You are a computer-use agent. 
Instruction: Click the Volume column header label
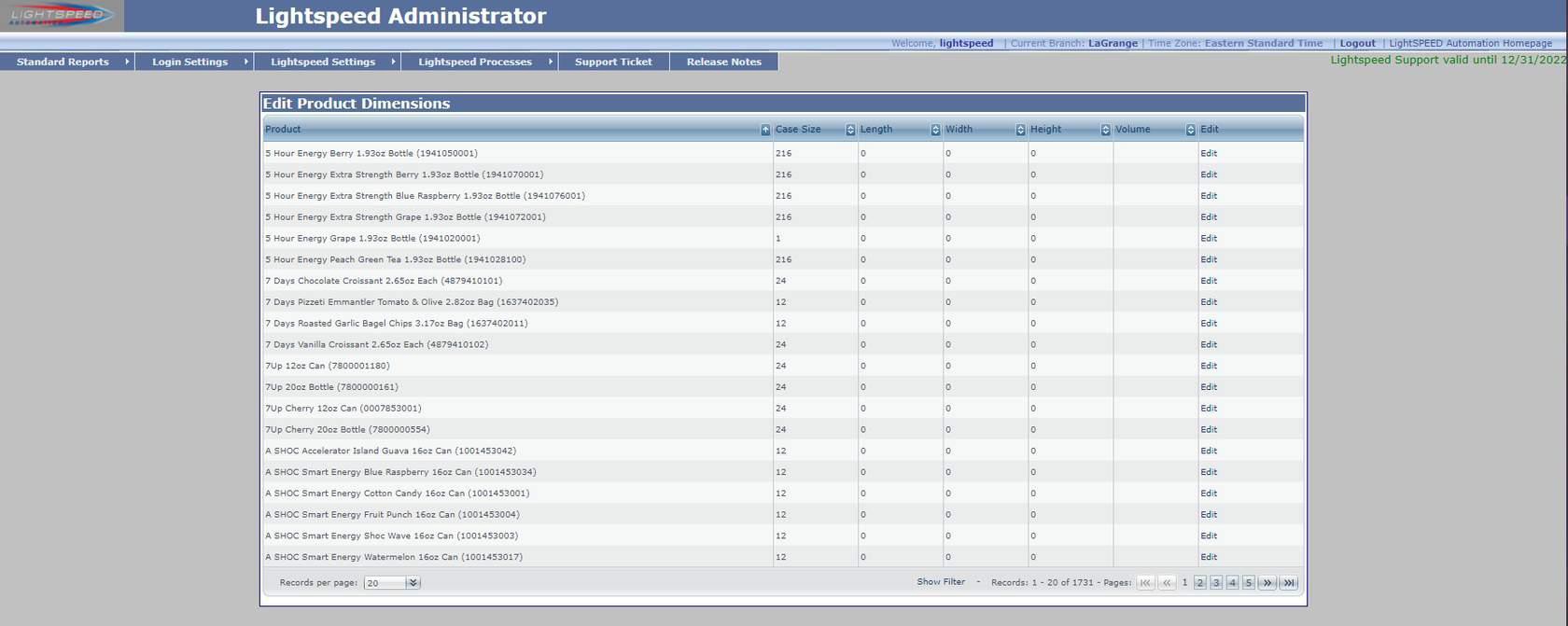coord(1132,130)
